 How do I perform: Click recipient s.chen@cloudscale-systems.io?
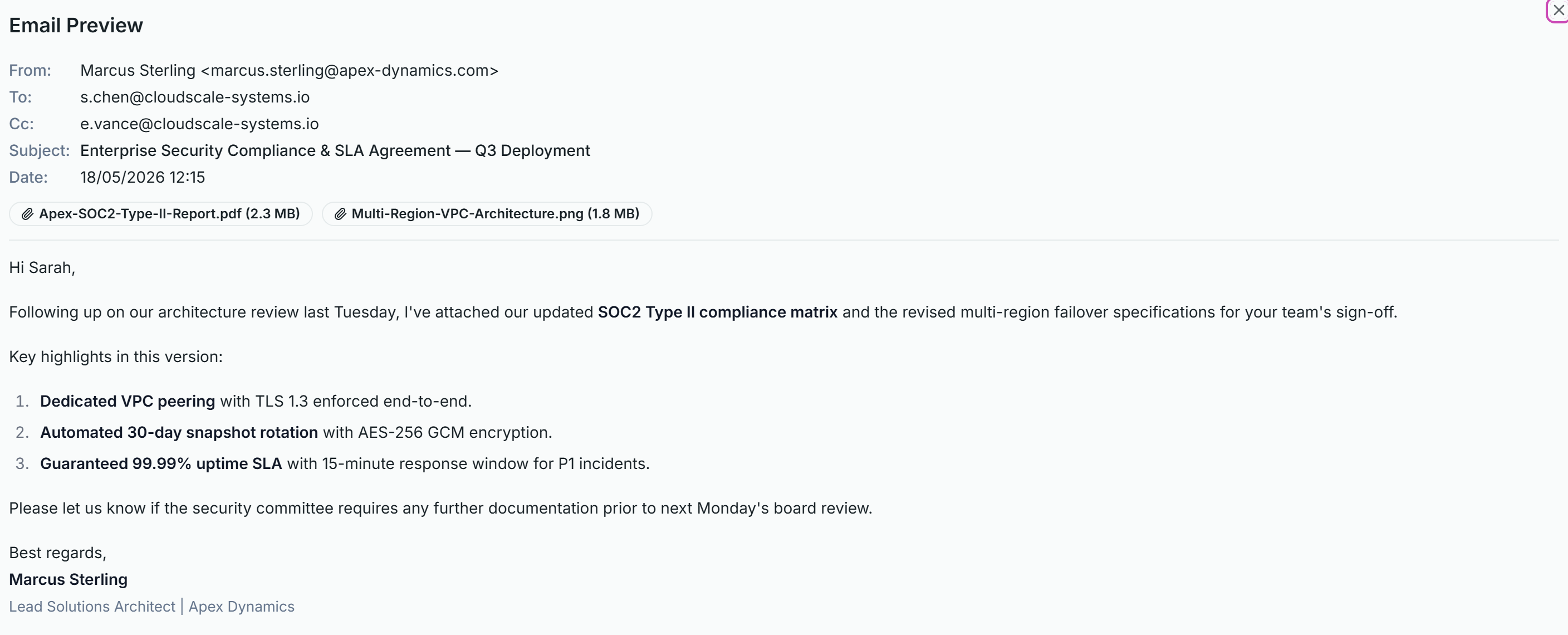pyautogui.click(x=195, y=97)
